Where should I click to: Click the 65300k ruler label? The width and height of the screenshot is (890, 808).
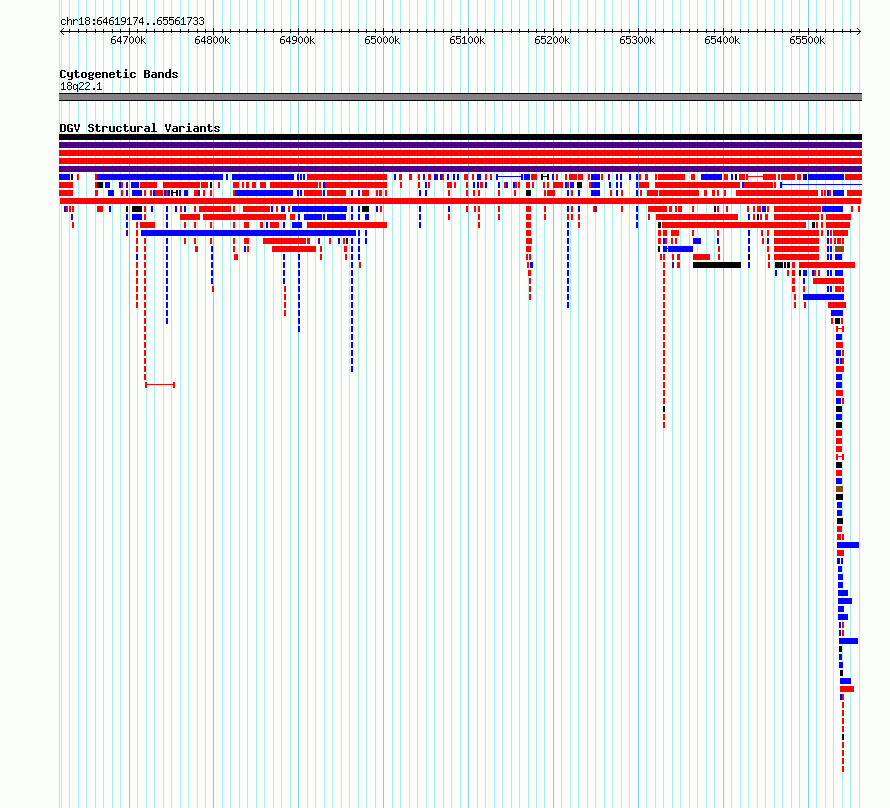coord(637,40)
